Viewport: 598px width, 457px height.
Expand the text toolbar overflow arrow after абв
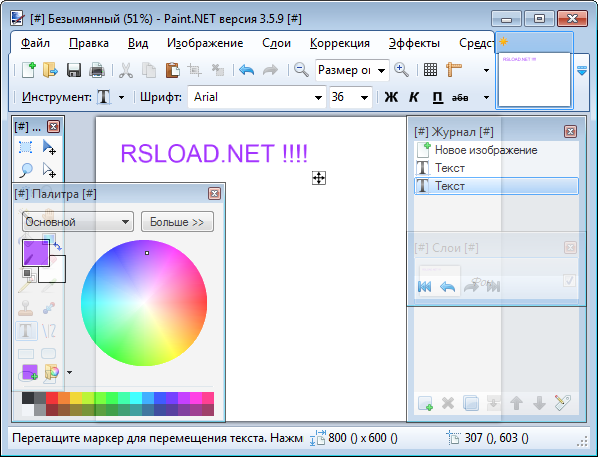[486, 97]
